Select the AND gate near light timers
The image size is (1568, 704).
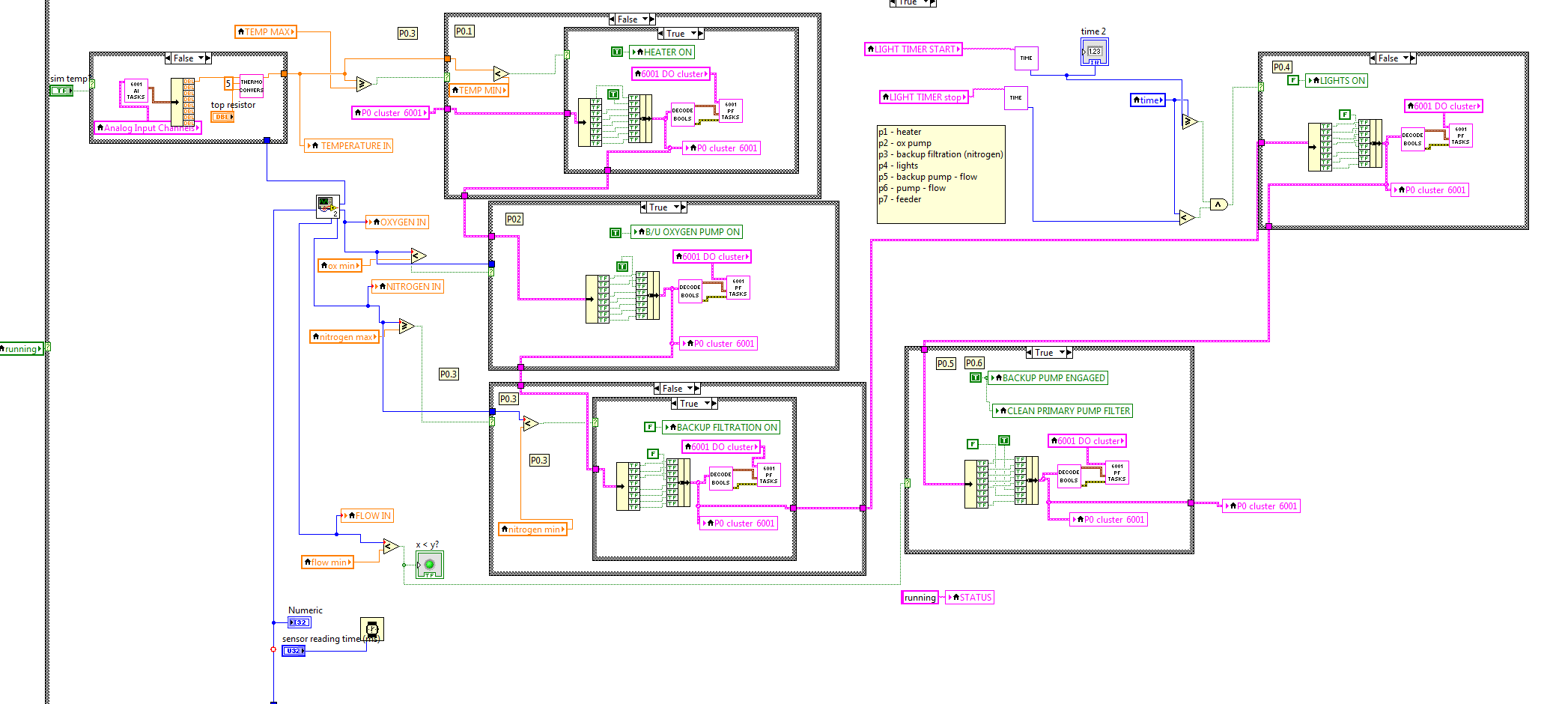click(1218, 204)
